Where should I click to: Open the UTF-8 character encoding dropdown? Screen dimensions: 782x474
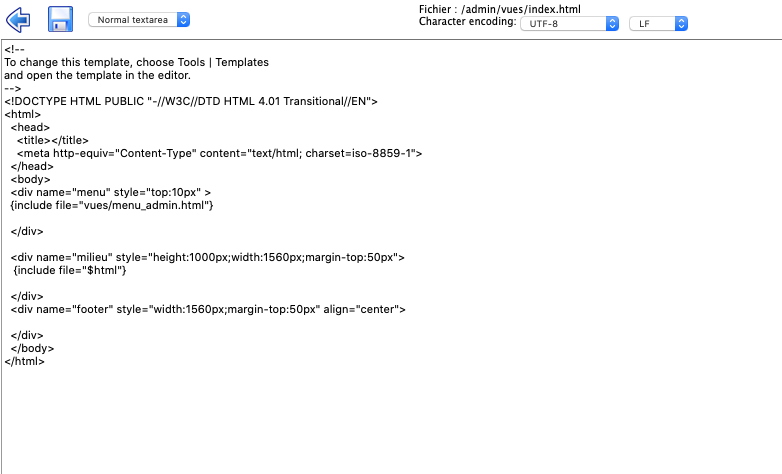[x=569, y=23]
